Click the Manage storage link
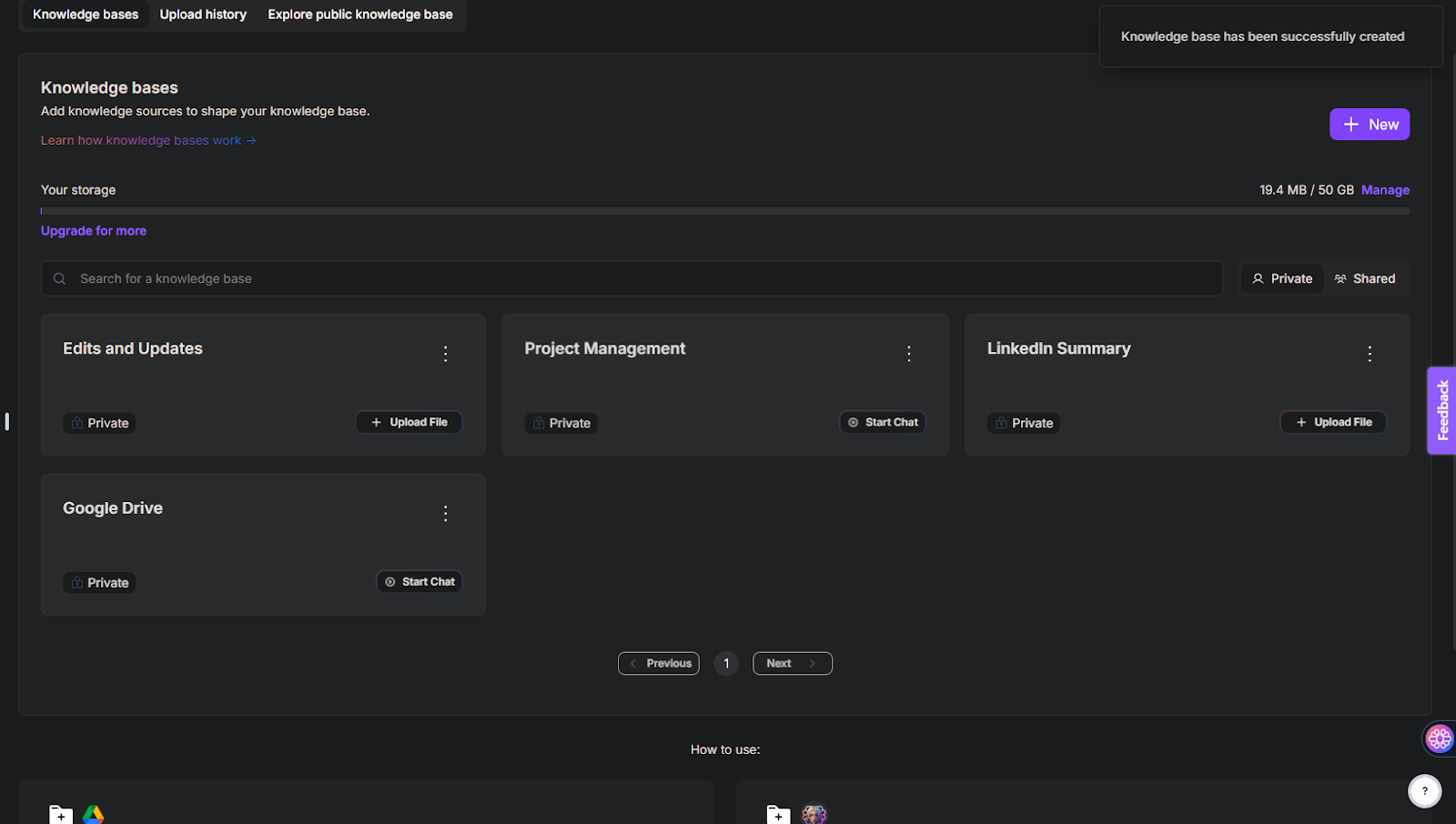 pyautogui.click(x=1385, y=190)
